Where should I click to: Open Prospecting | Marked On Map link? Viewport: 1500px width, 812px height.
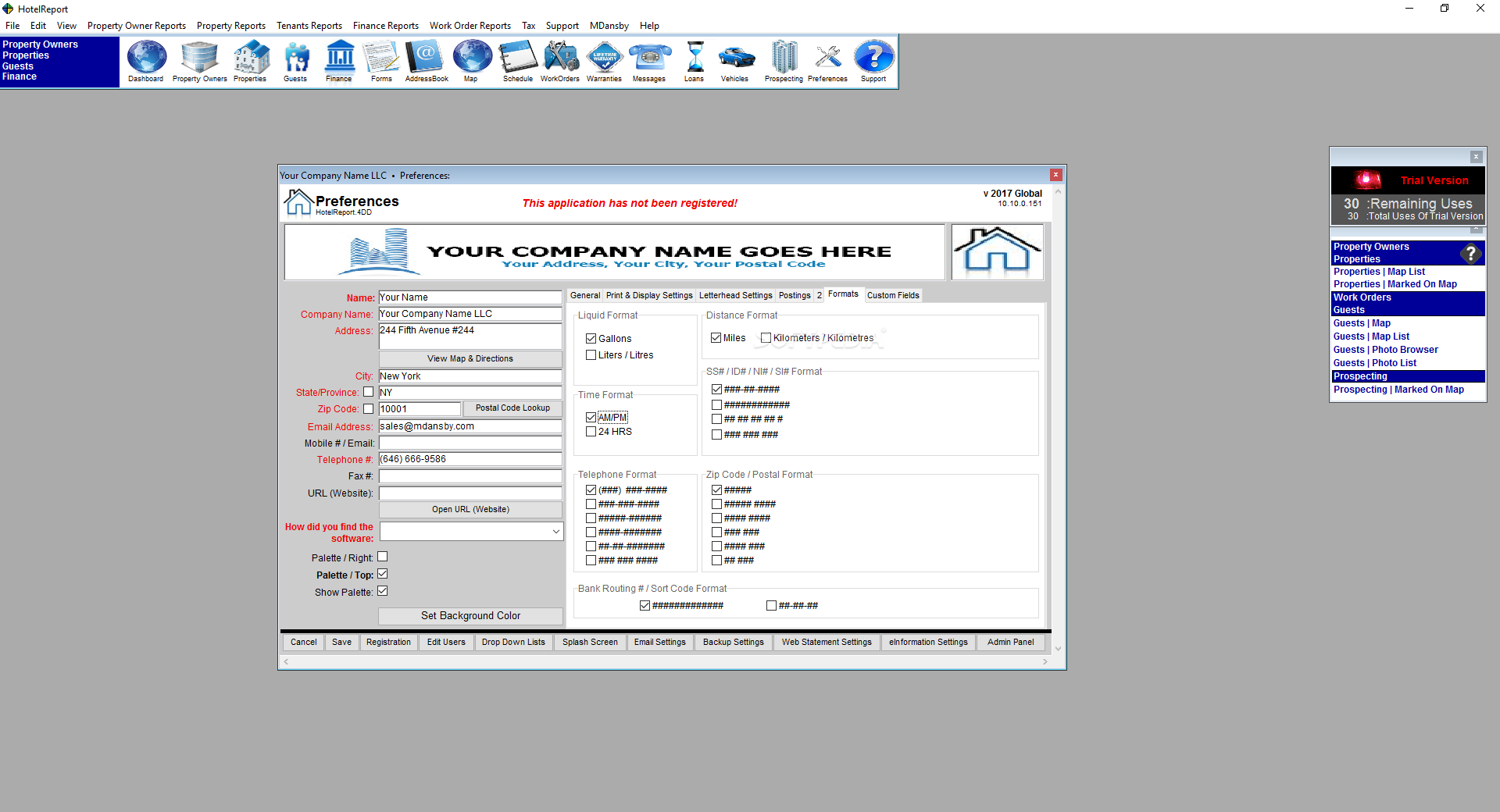pyautogui.click(x=1398, y=390)
